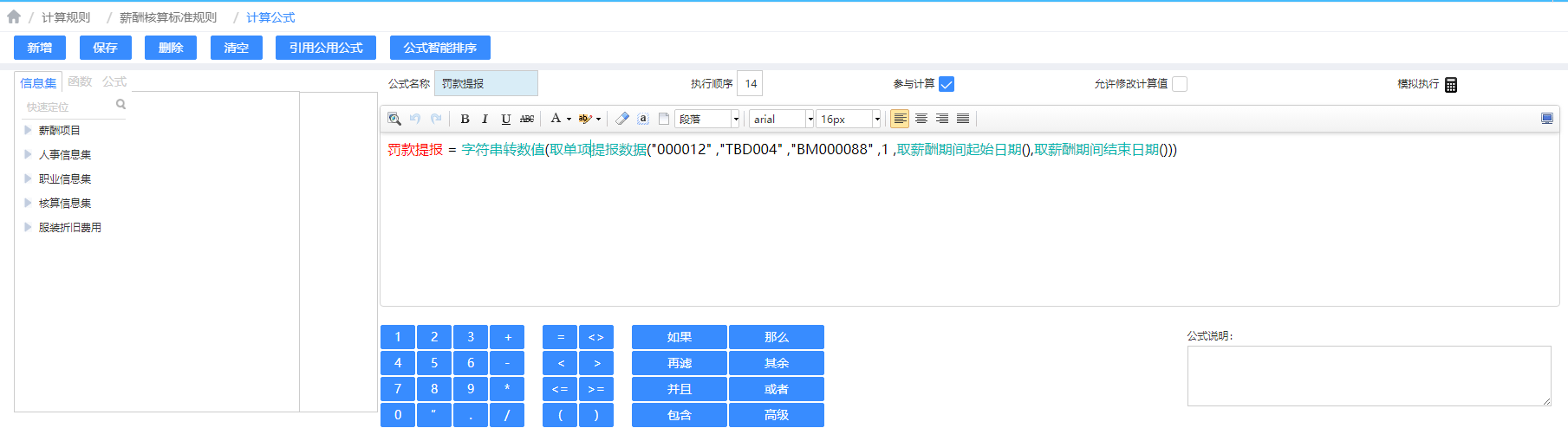The width and height of the screenshot is (1568, 441).
Task: Center-align the formula text
Action: pos(921,119)
